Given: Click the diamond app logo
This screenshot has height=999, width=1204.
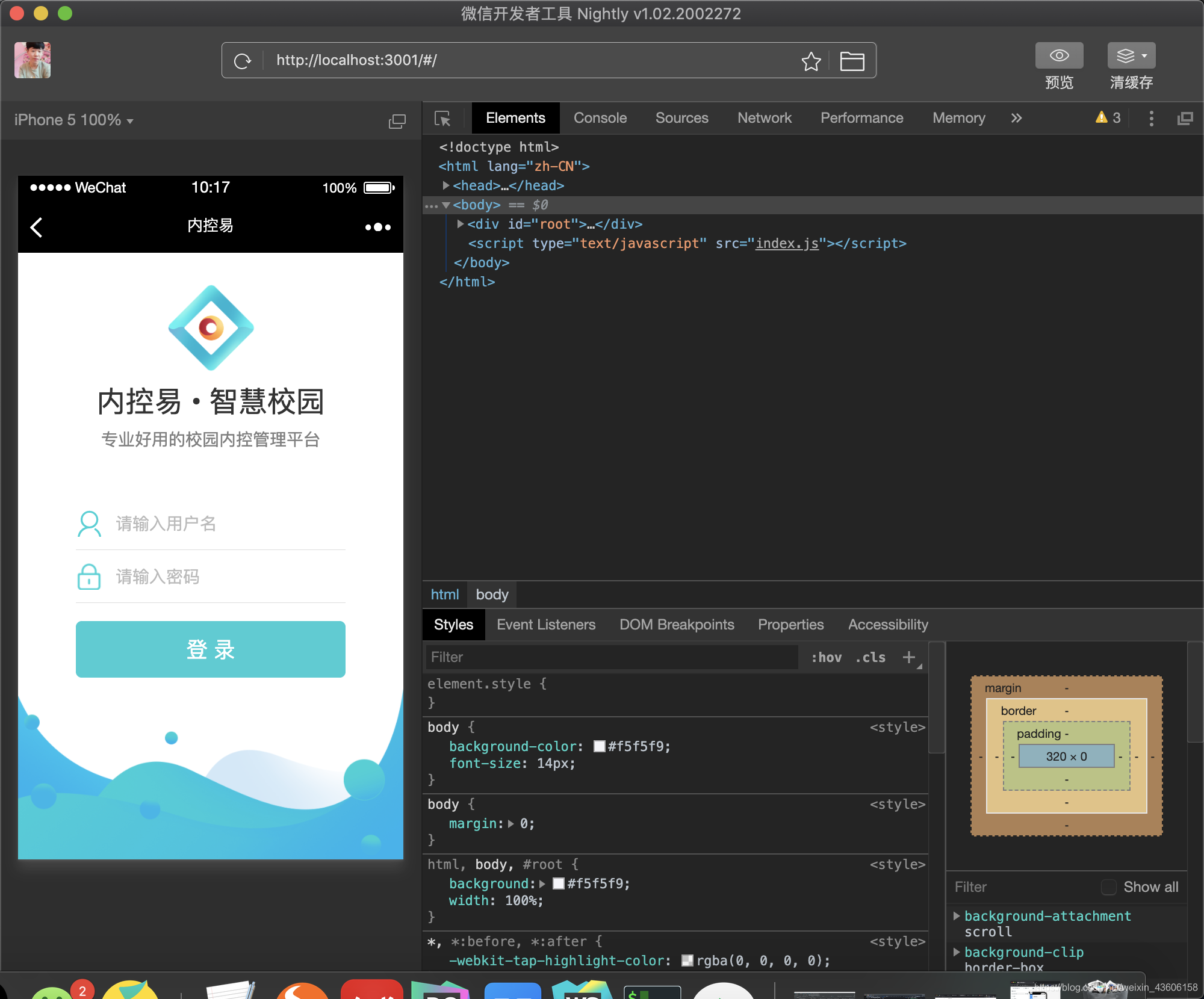Looking at the screenshot, I should click(211, 328).
